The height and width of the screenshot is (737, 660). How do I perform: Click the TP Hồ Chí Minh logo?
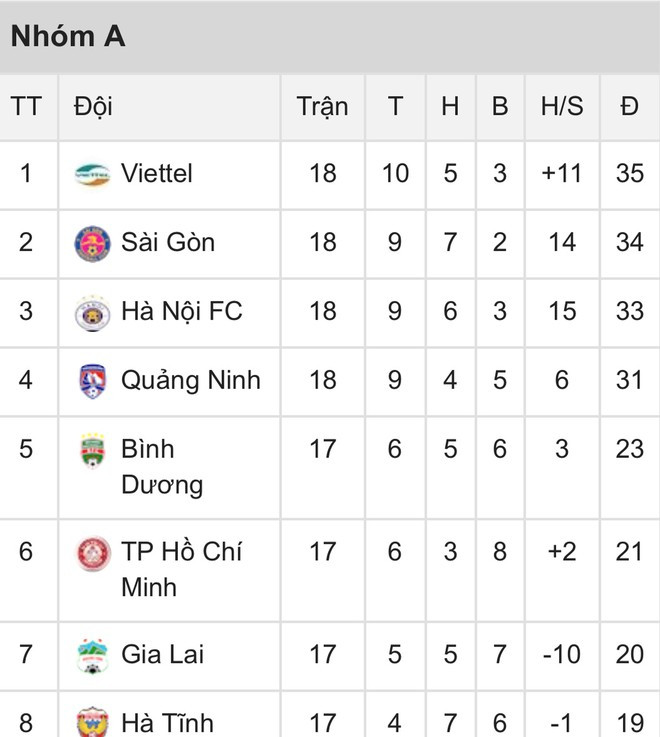93,553
